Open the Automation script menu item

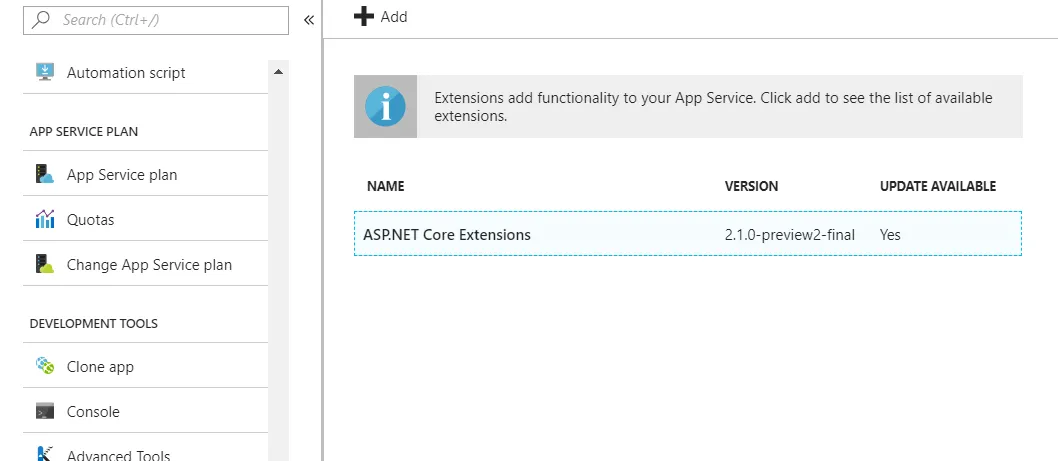coord(126,73)
